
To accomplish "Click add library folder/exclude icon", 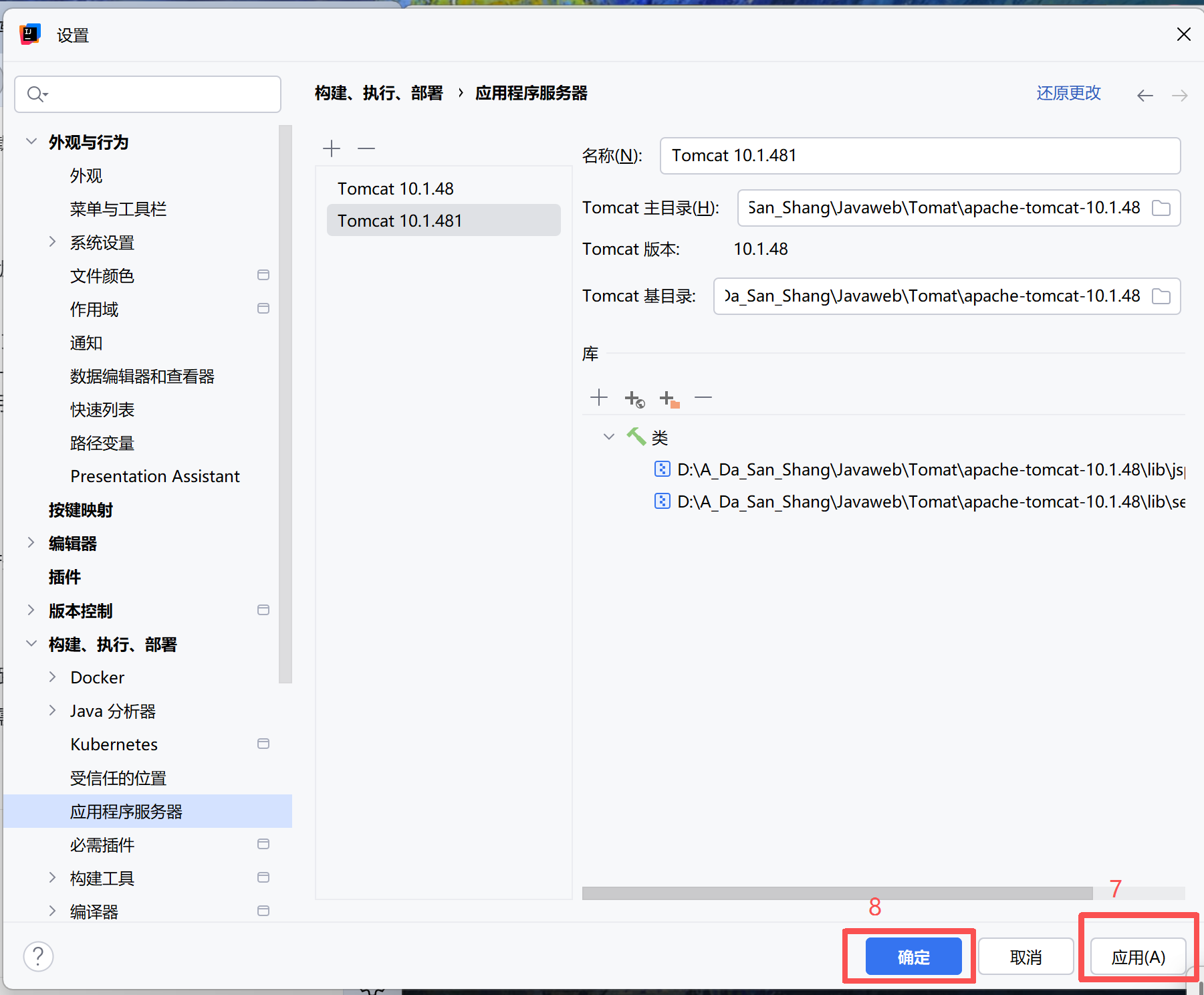I will point(669,399).
